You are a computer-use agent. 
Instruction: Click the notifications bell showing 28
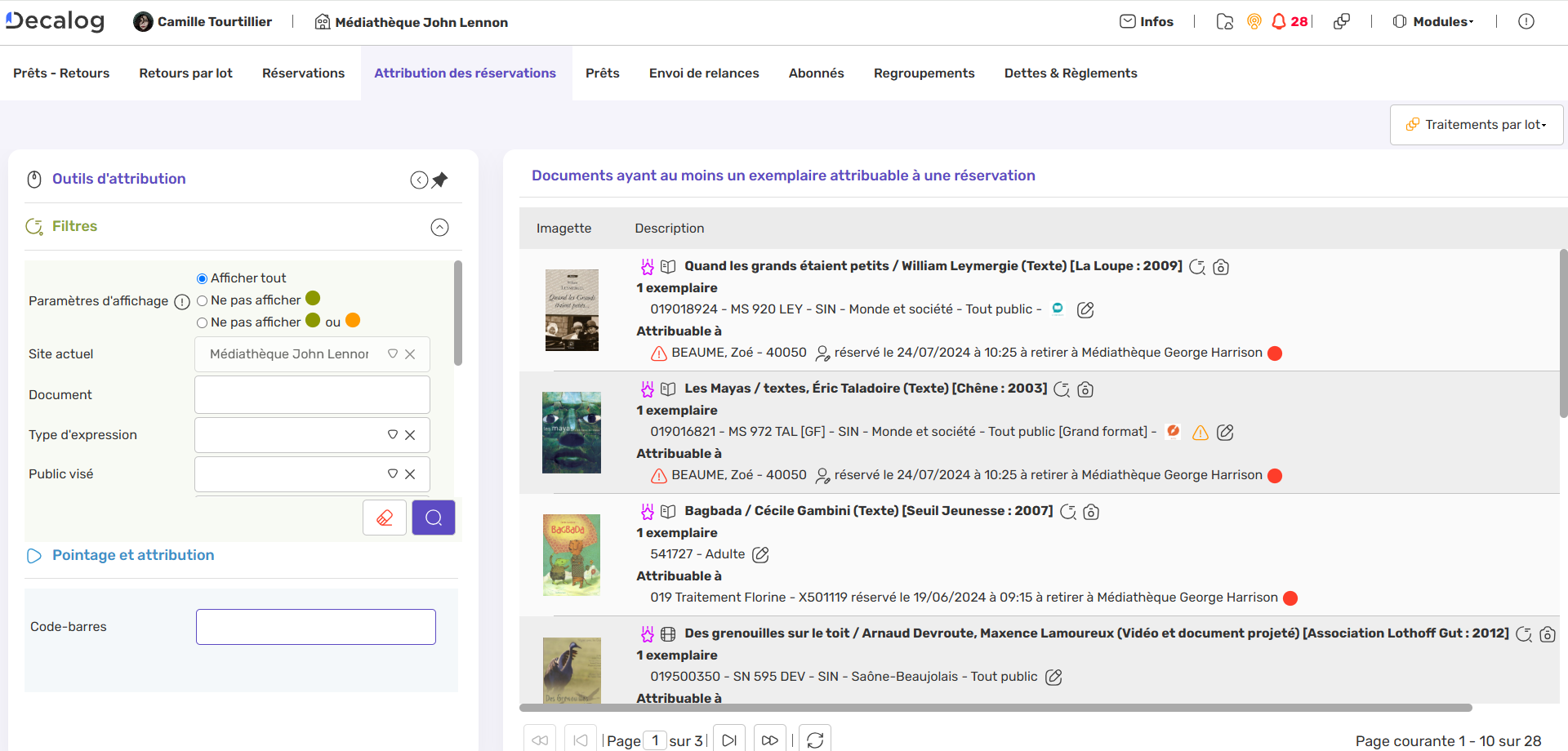pos(1289,22)
